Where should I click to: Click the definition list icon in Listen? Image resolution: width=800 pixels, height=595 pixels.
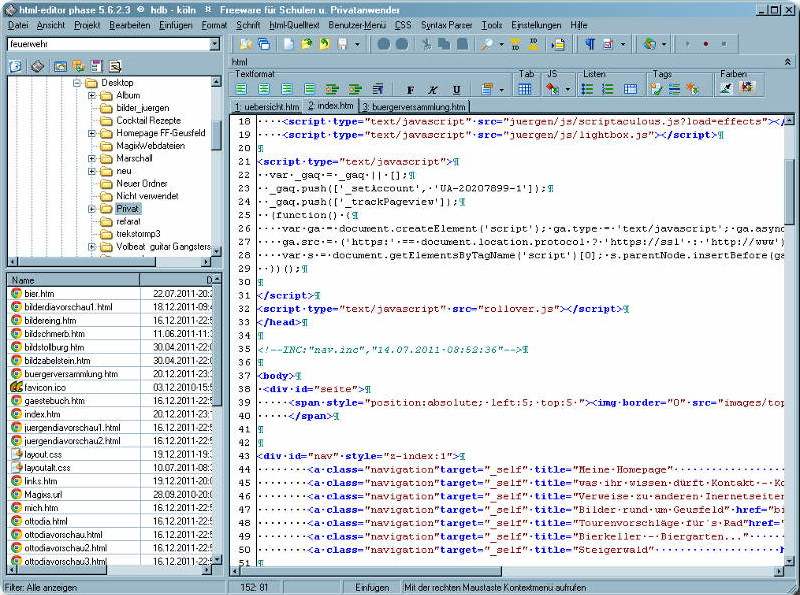(x=631, y=89)
